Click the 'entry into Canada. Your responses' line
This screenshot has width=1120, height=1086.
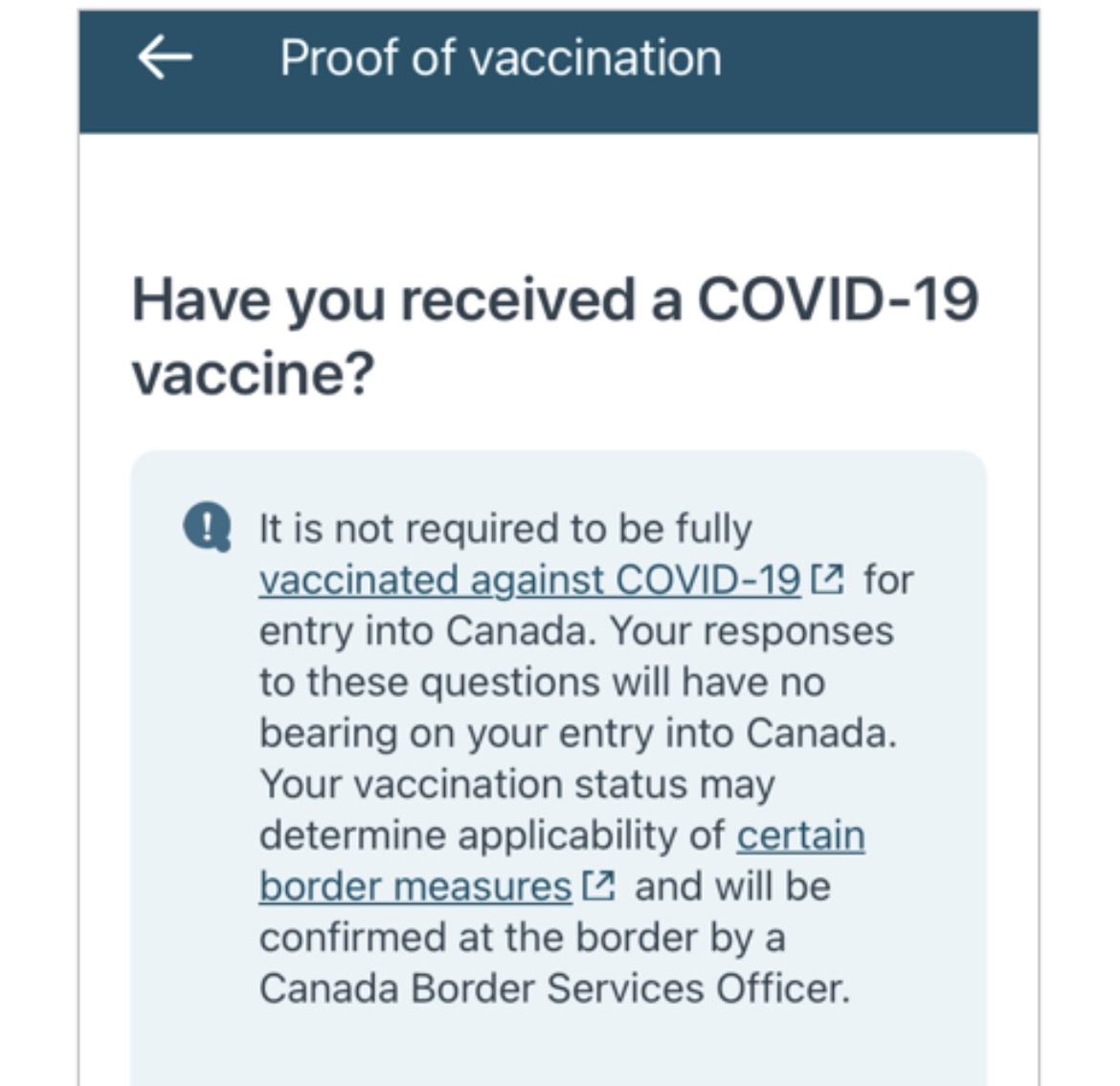[x=576, y=632]
